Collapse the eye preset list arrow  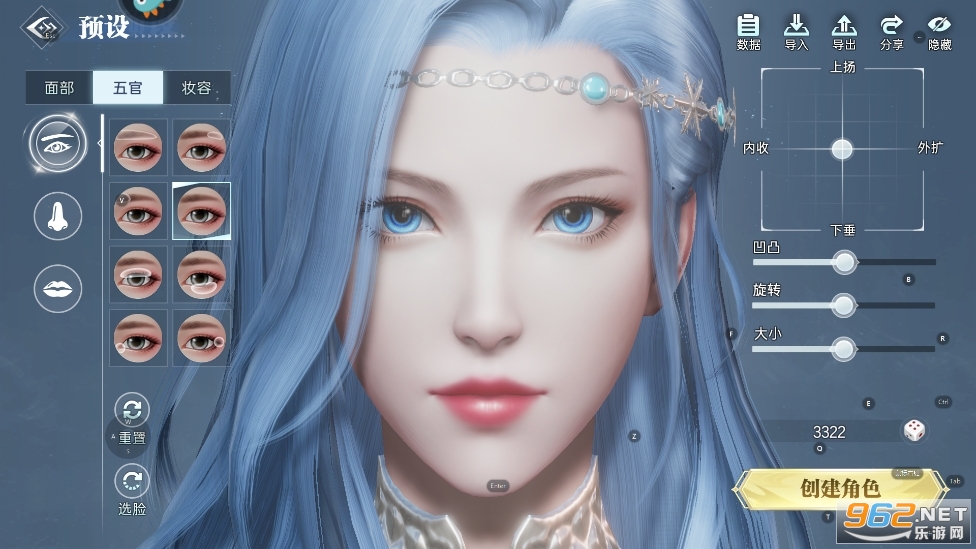(x=100, y=143)
